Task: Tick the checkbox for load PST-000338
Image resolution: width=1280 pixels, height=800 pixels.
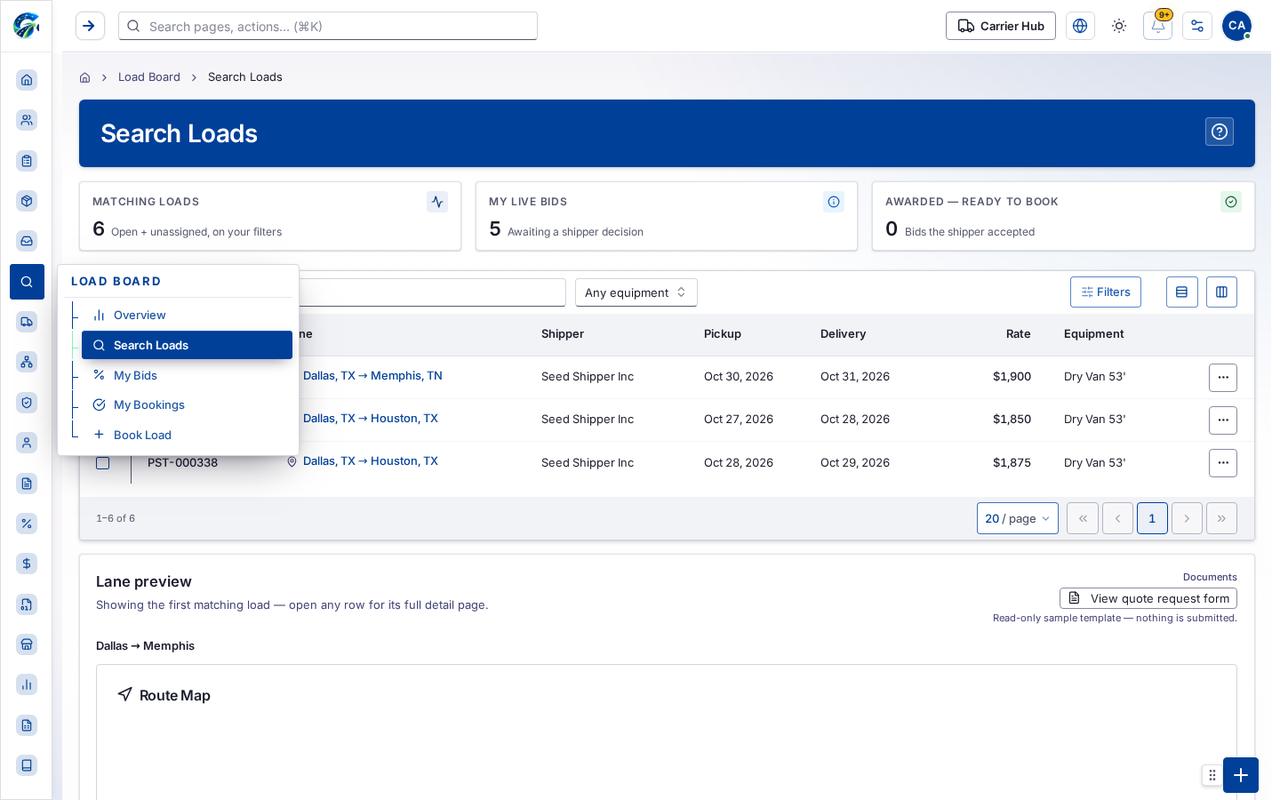Action: (x=103, y=463)
